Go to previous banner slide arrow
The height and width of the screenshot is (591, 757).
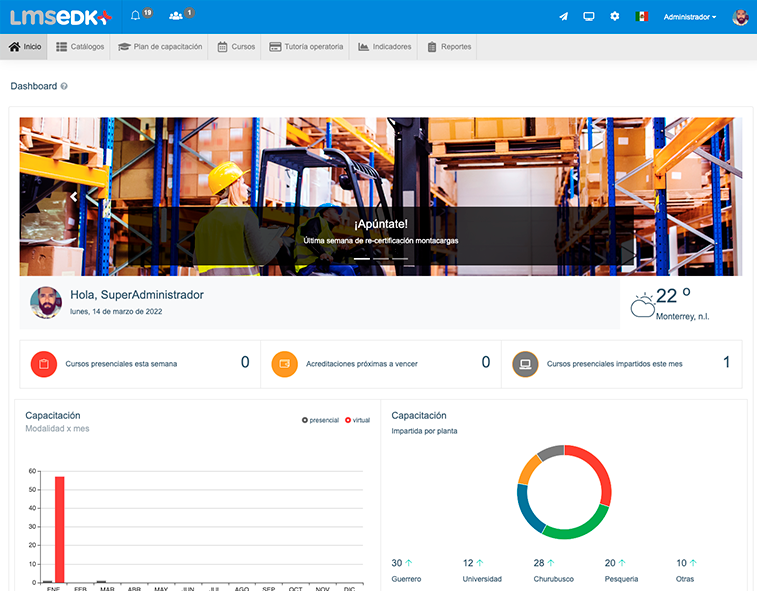(x=73, y=197)
